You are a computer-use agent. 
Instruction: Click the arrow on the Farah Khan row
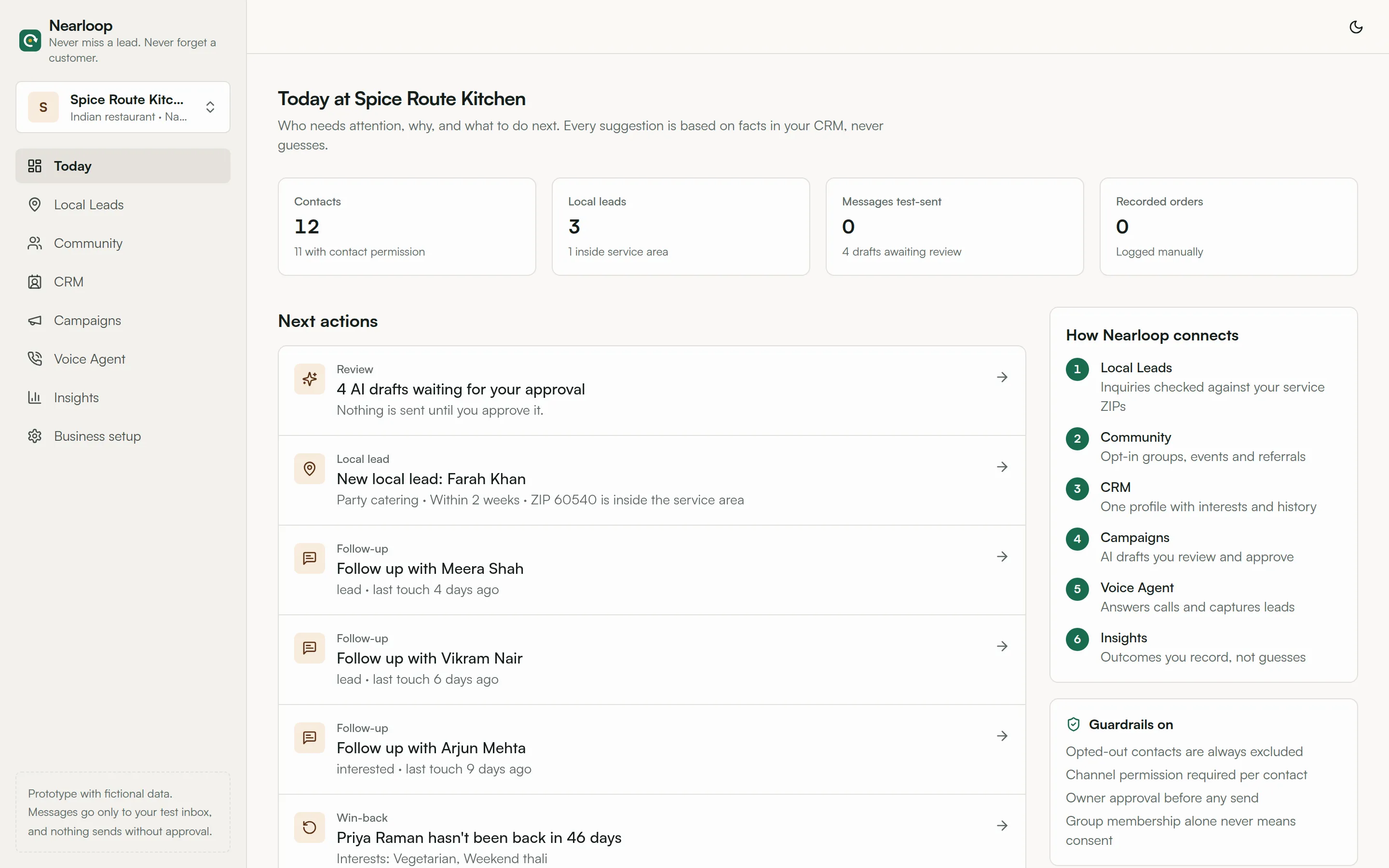coord(1002,467)
